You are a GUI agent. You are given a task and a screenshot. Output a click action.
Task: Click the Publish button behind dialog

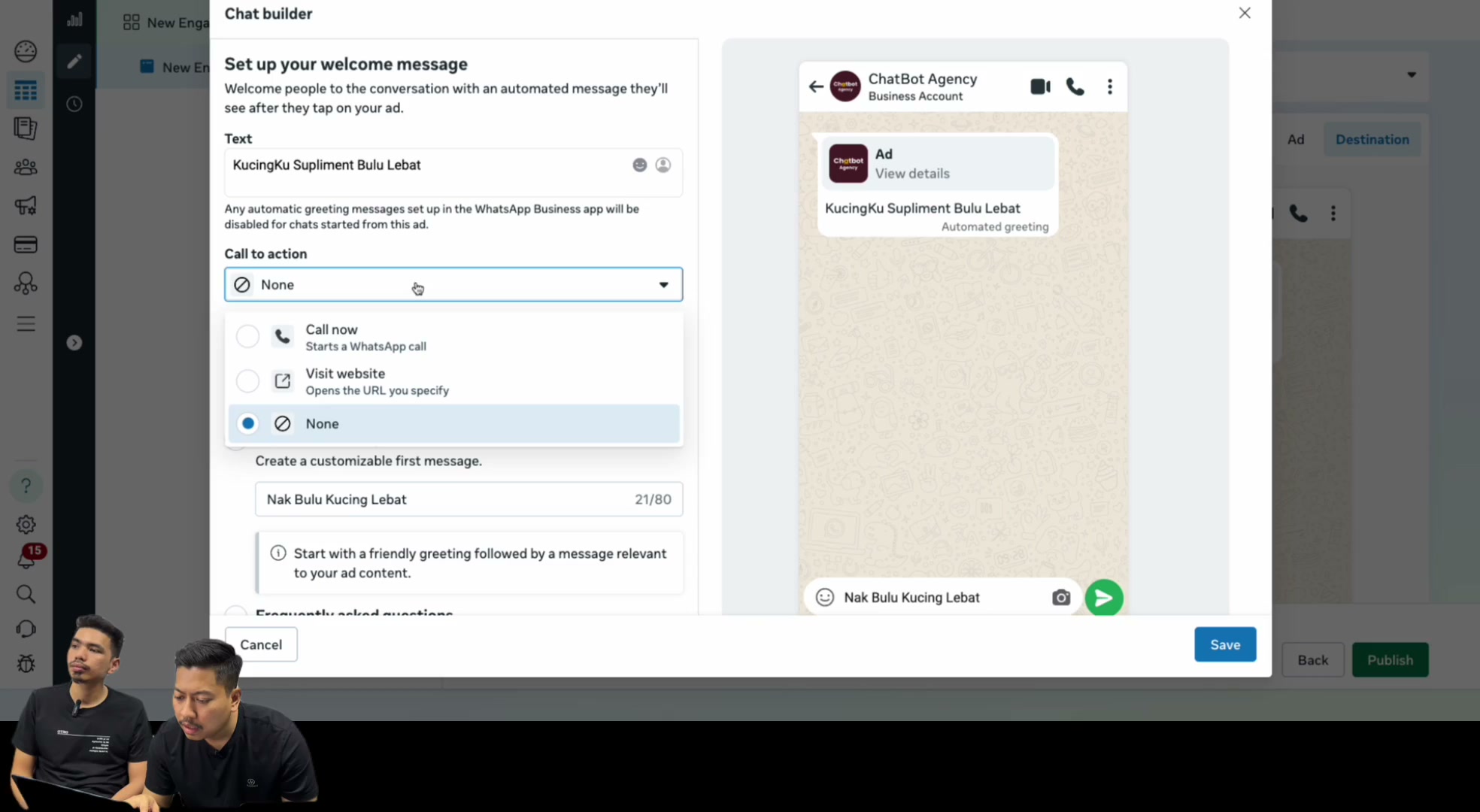1390,659
